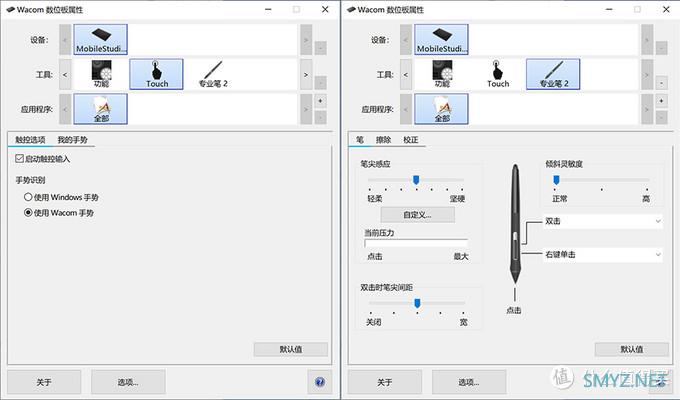The image size is (680, 400).
Task: Click the 当前压力 pressure test bar
Action: coord(416,243)
